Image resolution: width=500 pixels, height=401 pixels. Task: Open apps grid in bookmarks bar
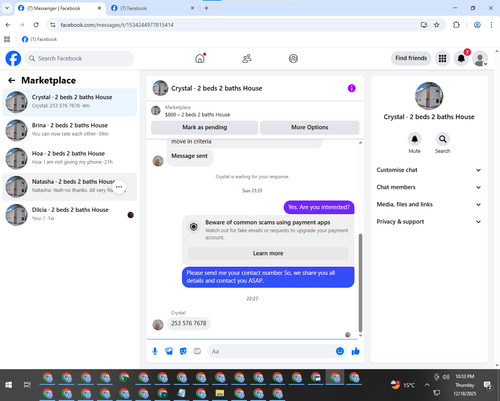(7, 39)
